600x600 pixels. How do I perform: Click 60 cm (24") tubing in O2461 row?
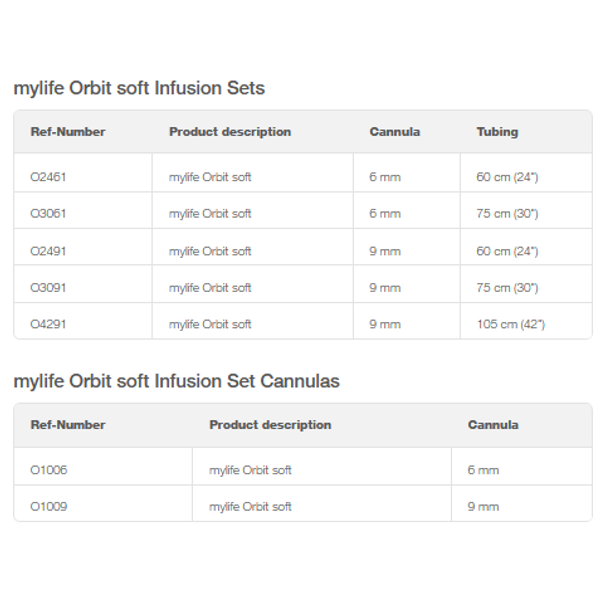507,177
